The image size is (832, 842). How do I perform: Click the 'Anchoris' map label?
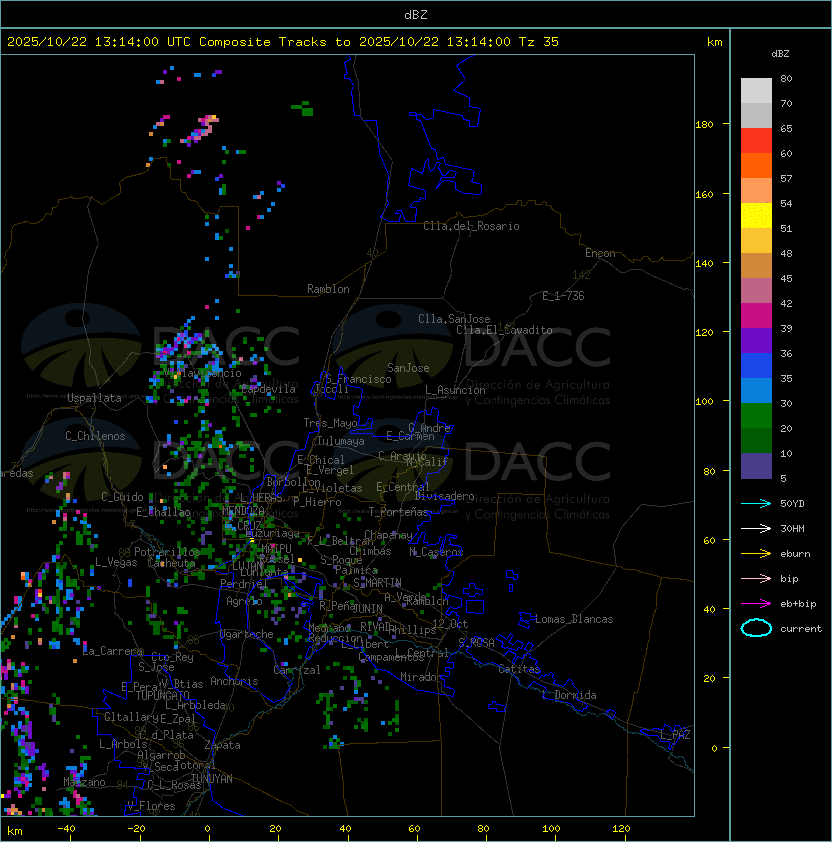pyautogui.click(x=234, y=681)
